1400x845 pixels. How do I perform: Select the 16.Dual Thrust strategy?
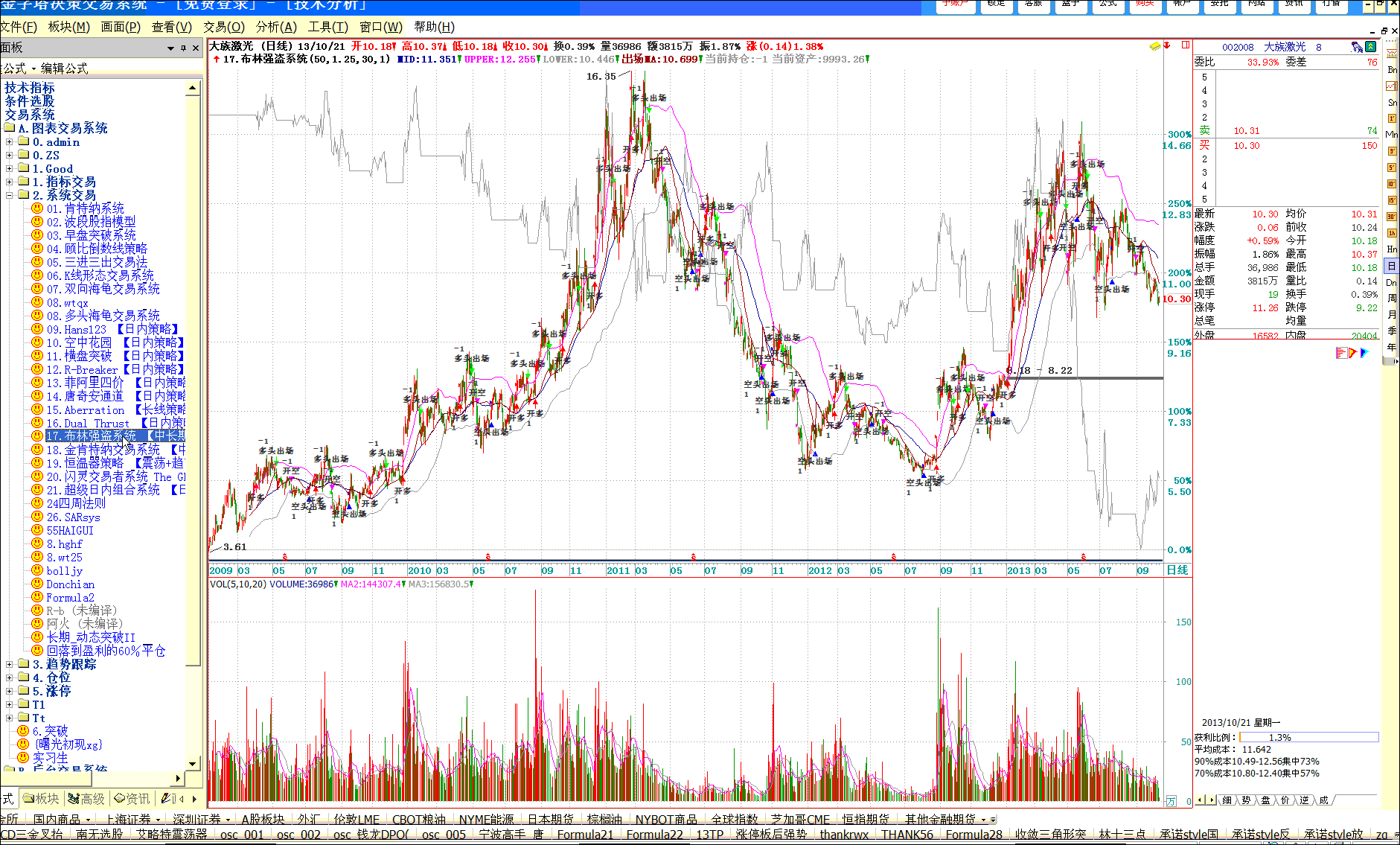[x=115, y=423]
